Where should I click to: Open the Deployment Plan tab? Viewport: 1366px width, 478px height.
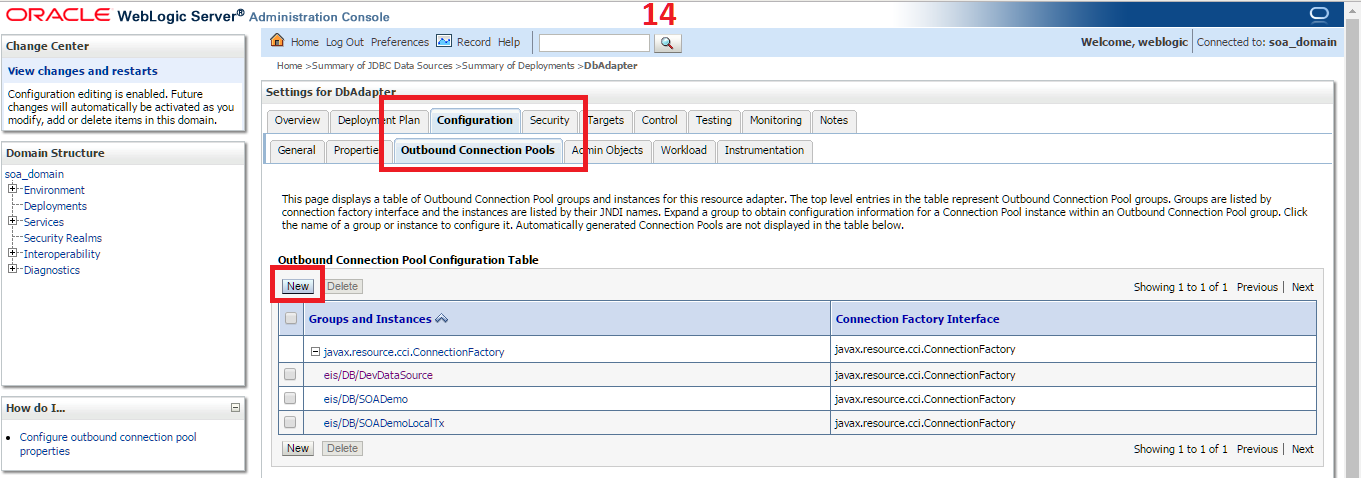pyautogui.click(x=379, y=120)
